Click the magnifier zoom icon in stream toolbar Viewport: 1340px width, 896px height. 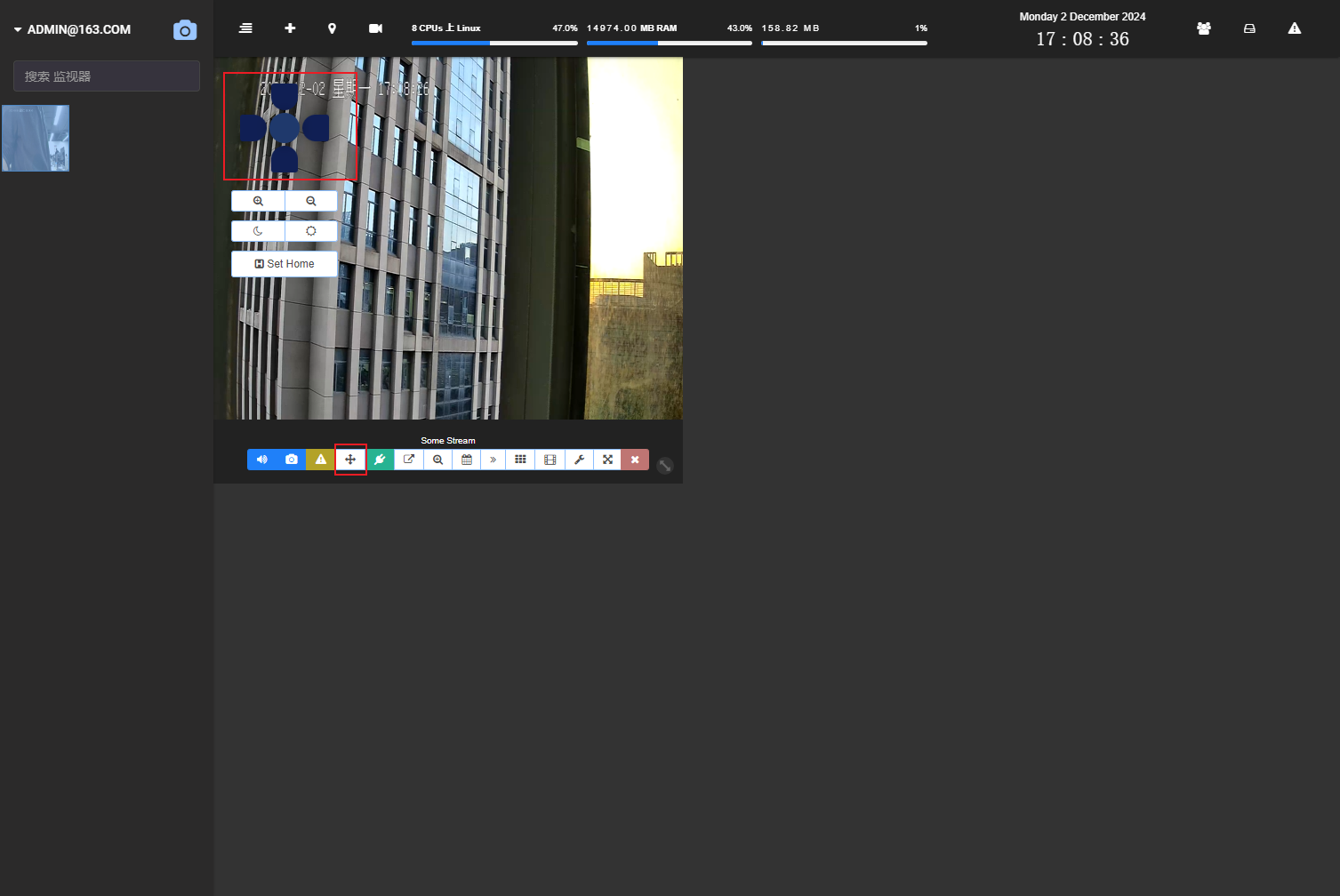(x=437, y=460)
